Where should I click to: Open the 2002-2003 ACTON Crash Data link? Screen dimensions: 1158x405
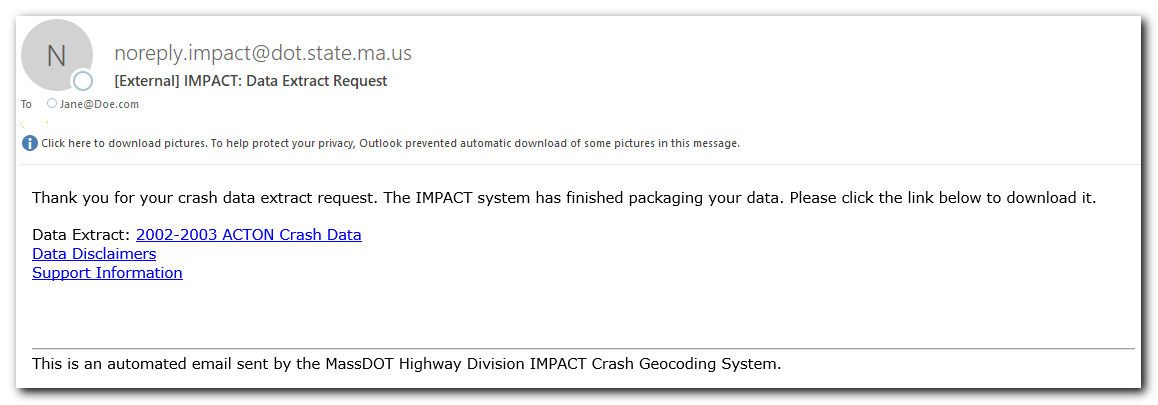pos(249,235)
